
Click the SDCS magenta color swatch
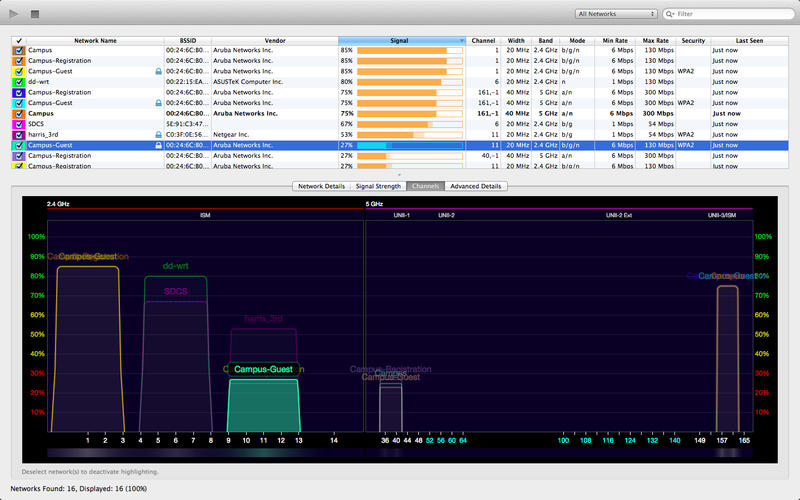[x=18, y=124]
